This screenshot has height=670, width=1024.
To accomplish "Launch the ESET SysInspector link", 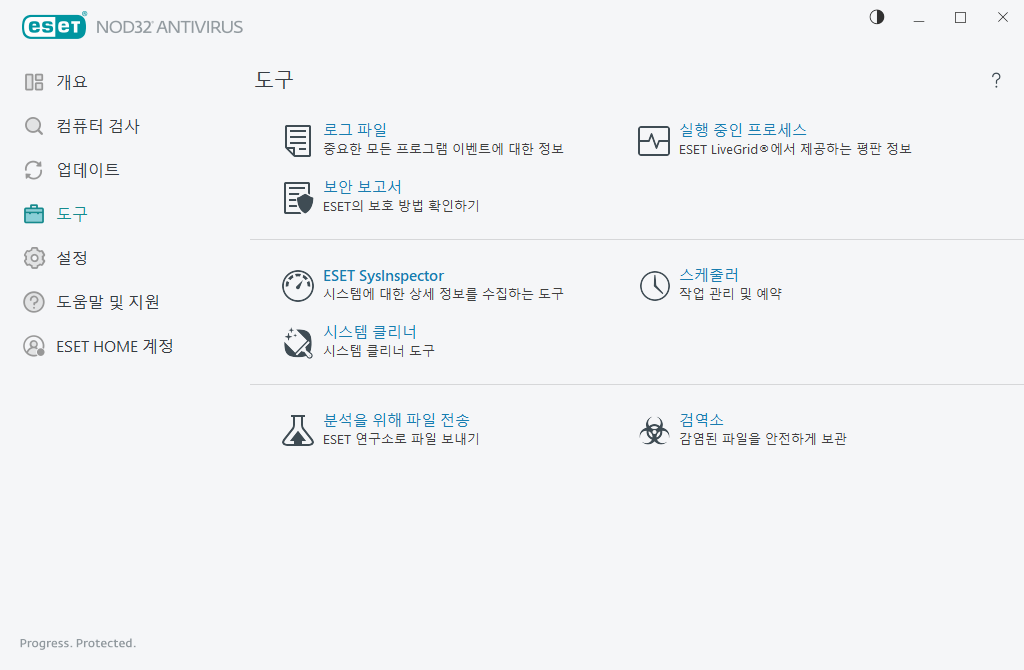I will pyautogui.click(x=383, y=276).
